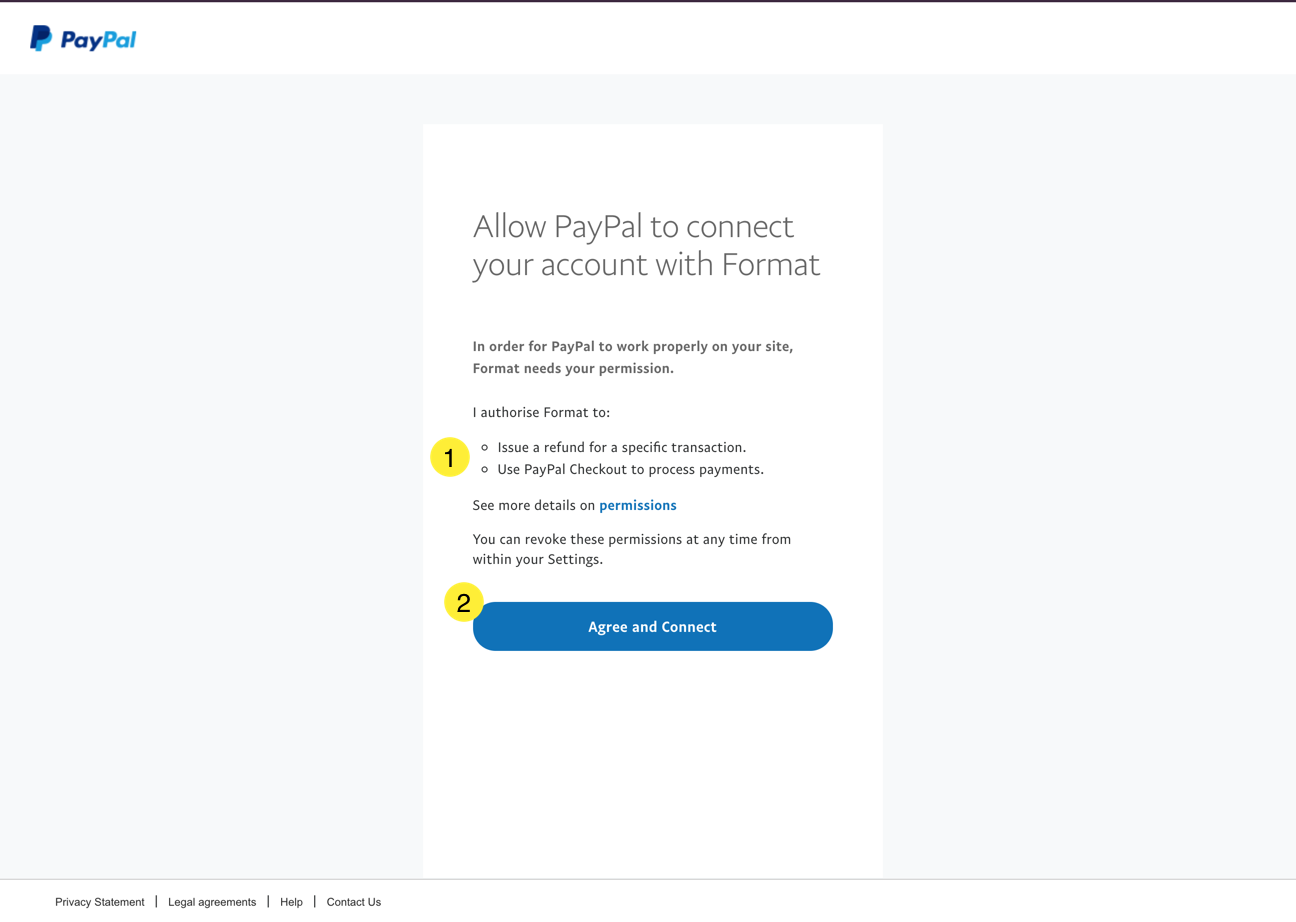Open the Legal agreements footer link

(x=212, y=902)
